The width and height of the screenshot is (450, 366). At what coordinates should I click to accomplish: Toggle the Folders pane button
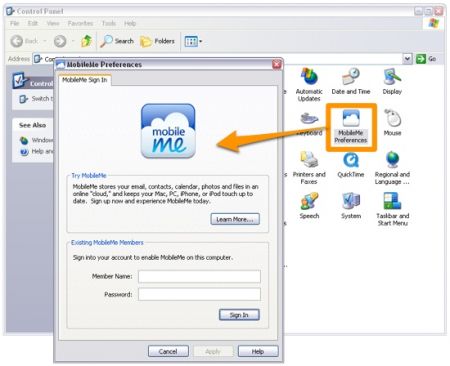pos(157,41)
